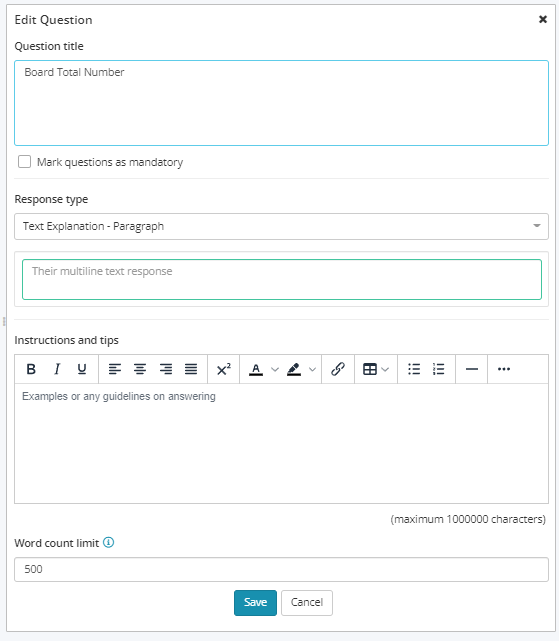Expand the font color dropdown arrow
The image size is (559, 641).
[x=275, y=370]
